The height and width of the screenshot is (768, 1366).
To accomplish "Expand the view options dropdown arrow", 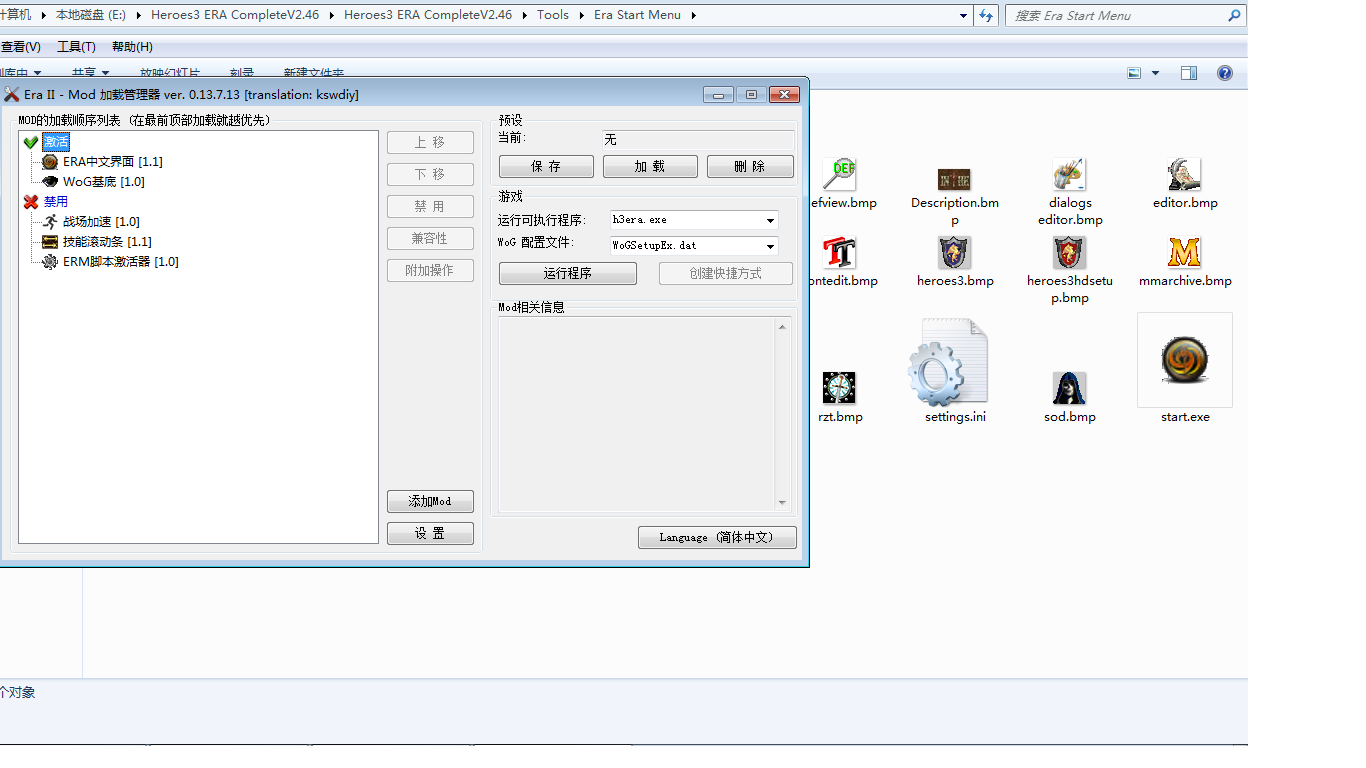I will click(x=1156, y=73).
